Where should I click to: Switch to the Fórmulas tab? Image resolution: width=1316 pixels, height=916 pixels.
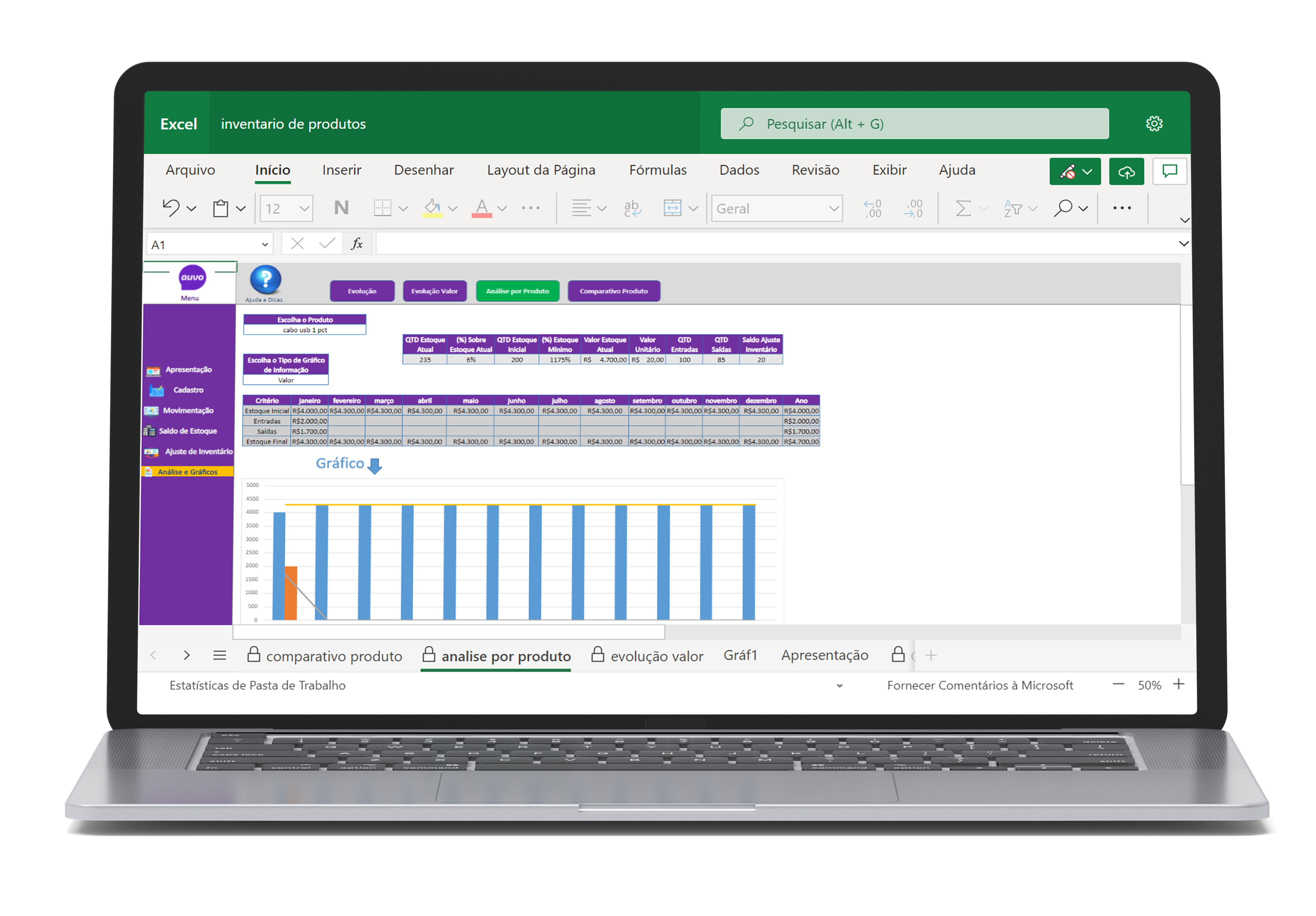click(x=658, y=170)
